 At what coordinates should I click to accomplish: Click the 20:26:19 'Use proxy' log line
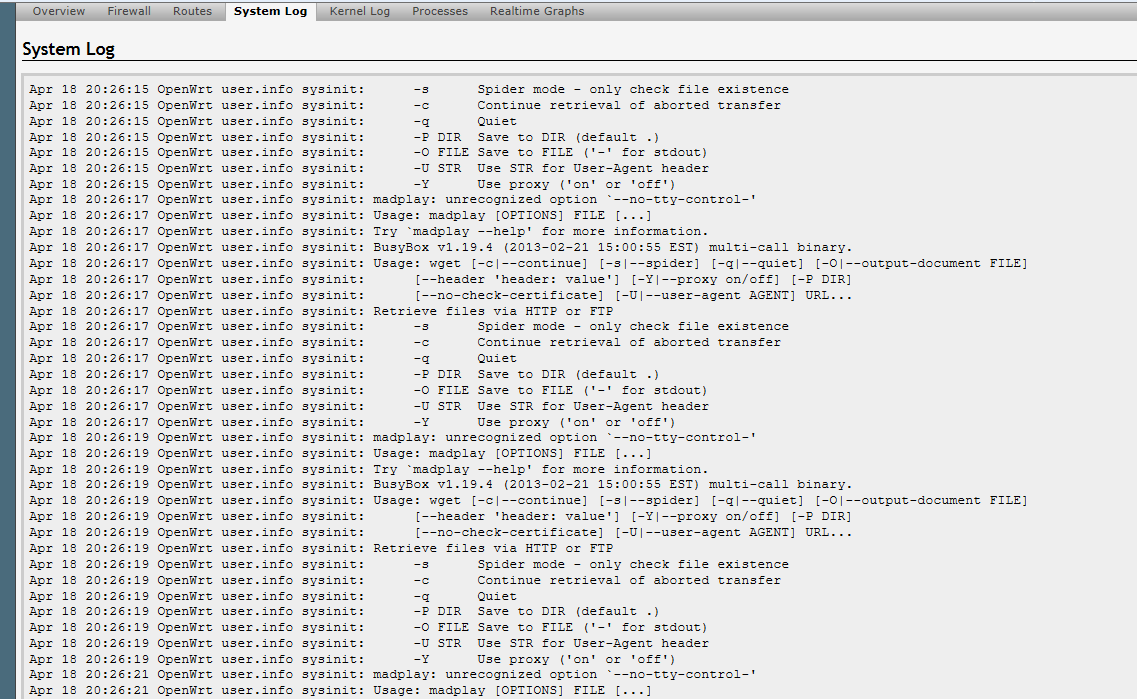(x=352, y=659)
